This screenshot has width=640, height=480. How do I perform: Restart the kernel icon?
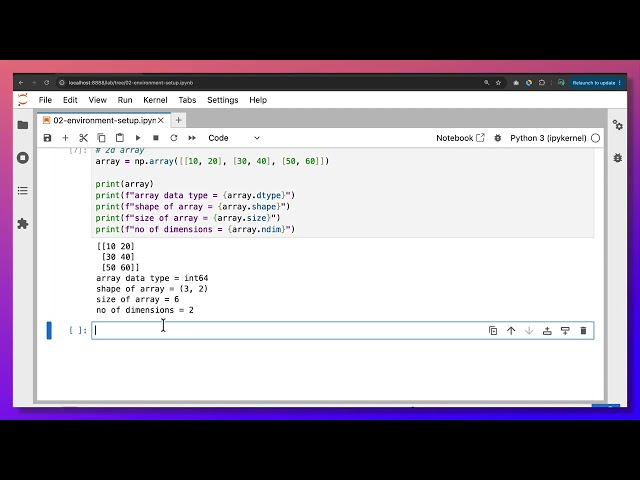174,138
